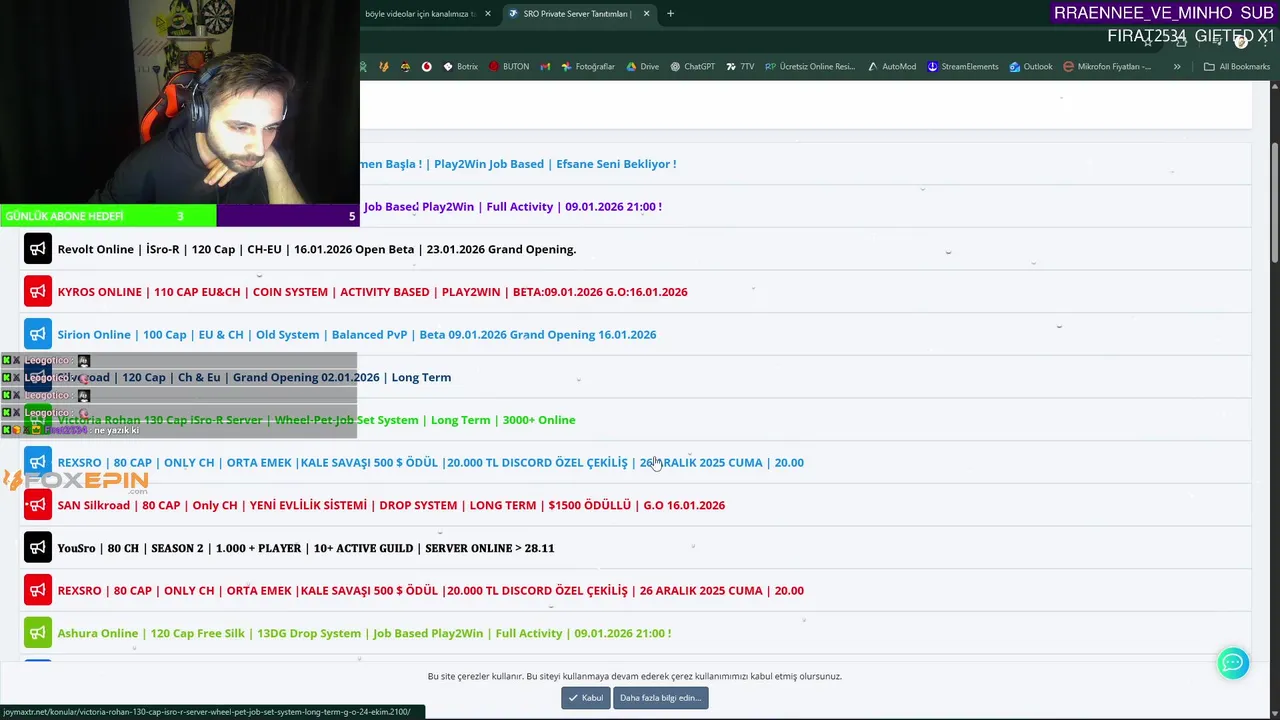This screenshot has height=720, width=1280.
Task: Expand hidden bookmarks with the double chevron
Action: (1177, 67)
